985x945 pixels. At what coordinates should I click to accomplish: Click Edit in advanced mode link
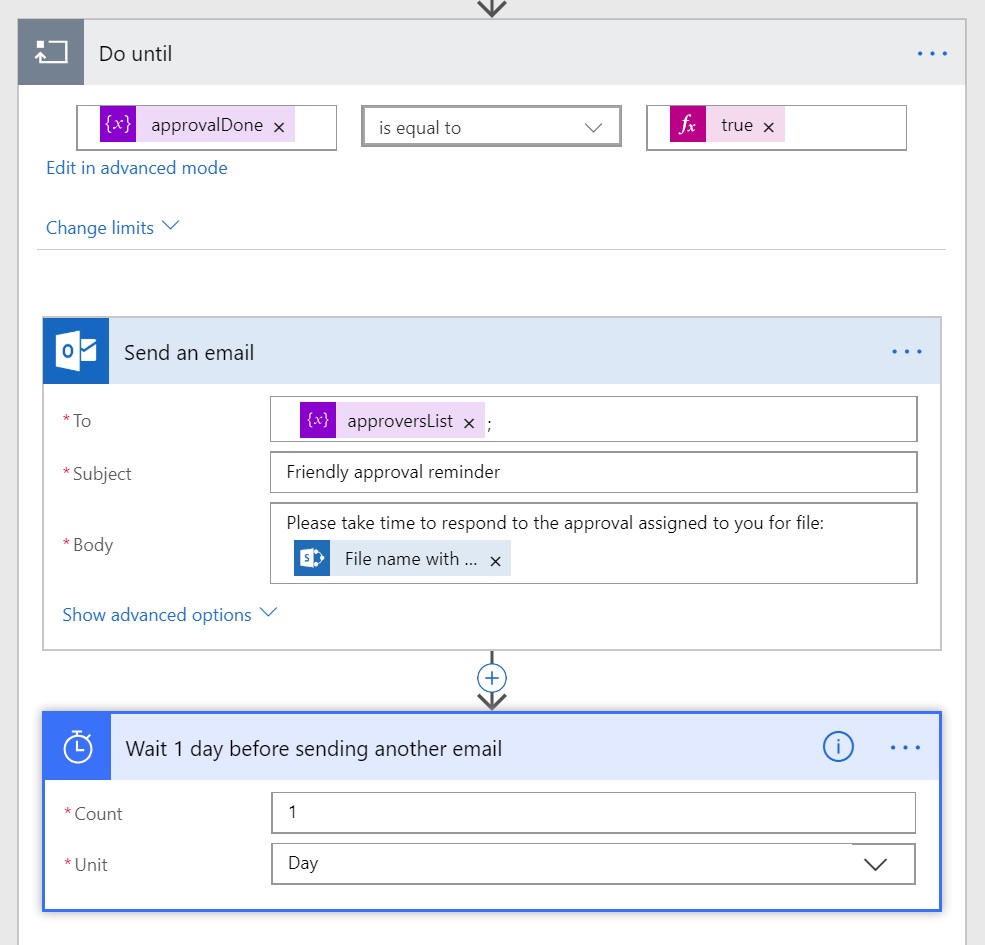point(137,168)
